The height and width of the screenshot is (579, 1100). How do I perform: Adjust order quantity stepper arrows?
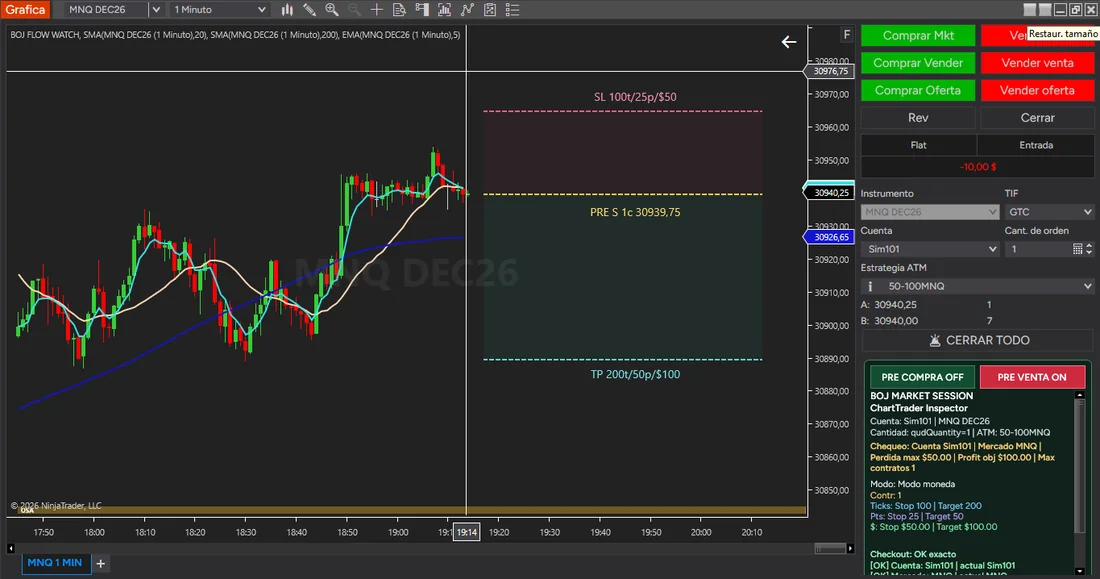coord(1089,249)
